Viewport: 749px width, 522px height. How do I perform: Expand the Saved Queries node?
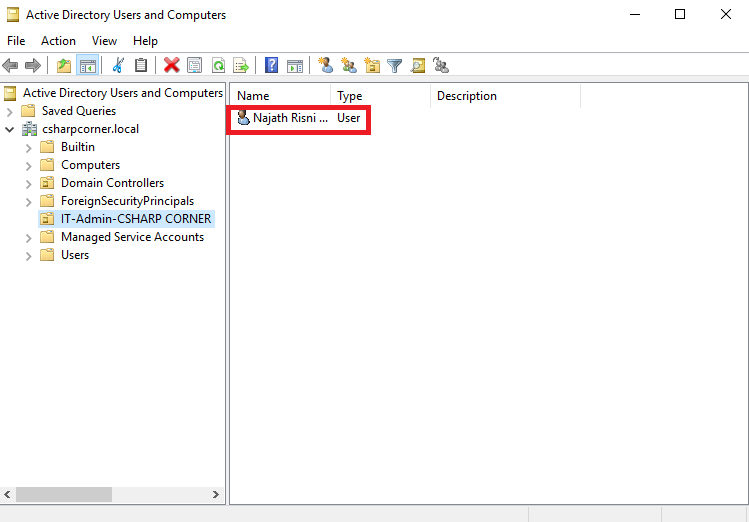pos(10,112)
